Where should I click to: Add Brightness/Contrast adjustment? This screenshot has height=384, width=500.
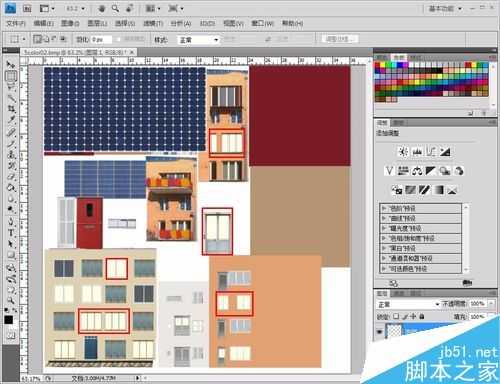(403, 152)
